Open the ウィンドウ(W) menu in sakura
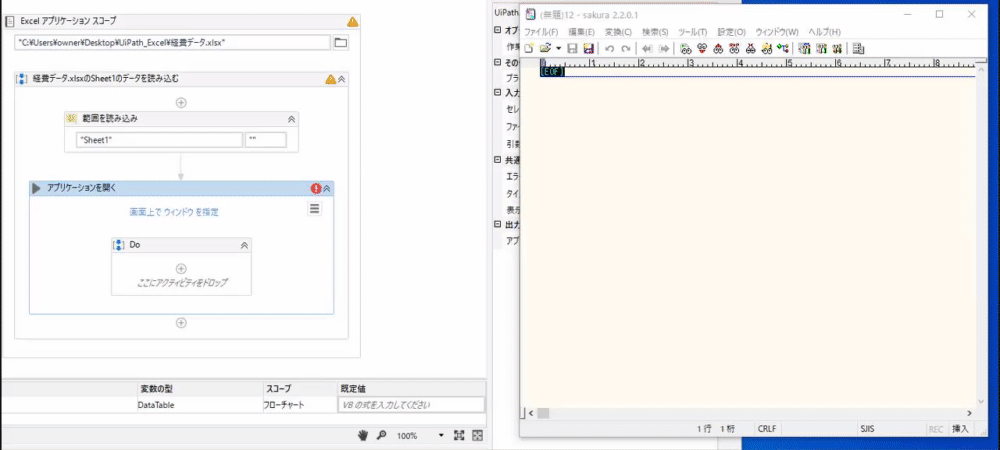Viewport: 1000px width, 450px height. click(x=777, y=32)
